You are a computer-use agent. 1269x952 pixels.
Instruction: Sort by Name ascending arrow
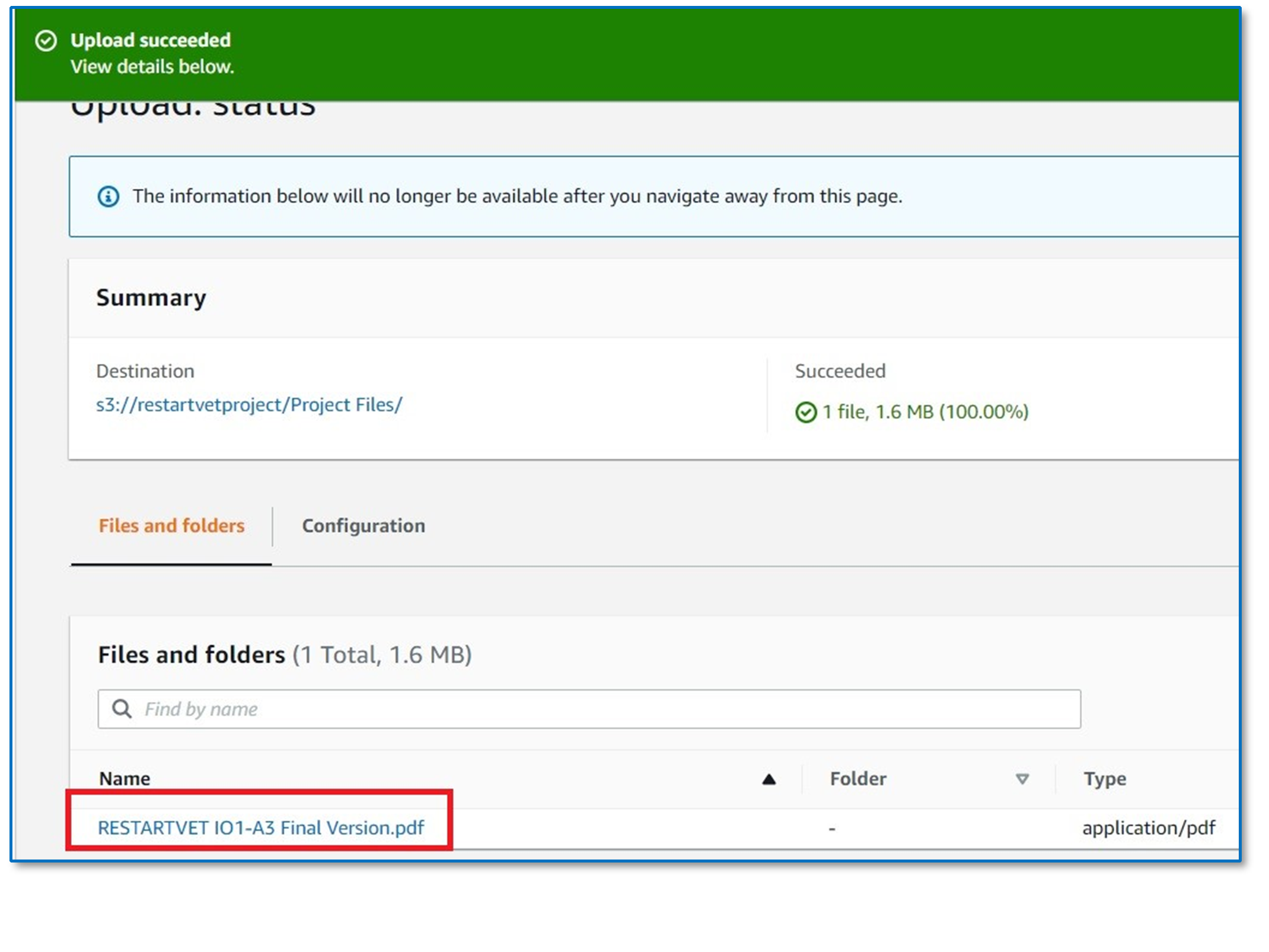[769, 779]
